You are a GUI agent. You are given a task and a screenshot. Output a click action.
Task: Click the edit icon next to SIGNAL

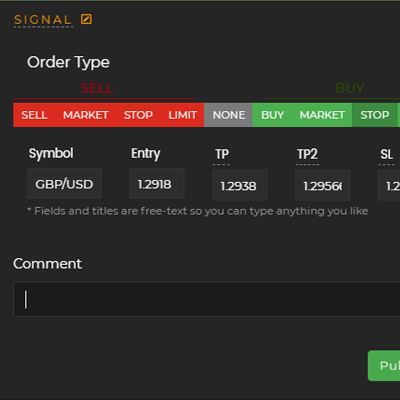coord(86,19)
